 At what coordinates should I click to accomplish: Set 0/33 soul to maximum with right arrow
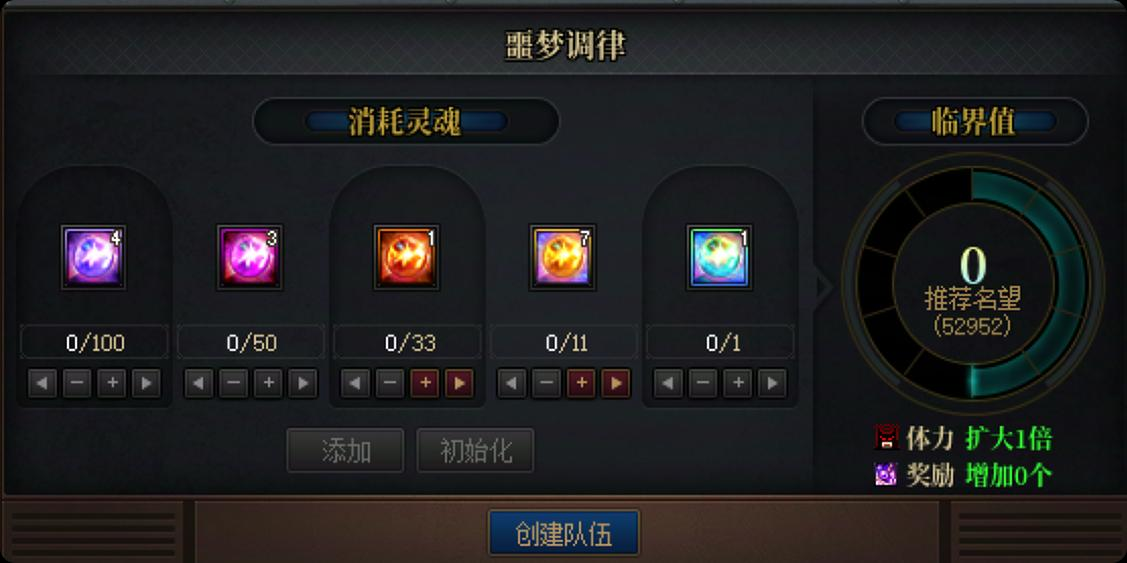coord(459,383)
